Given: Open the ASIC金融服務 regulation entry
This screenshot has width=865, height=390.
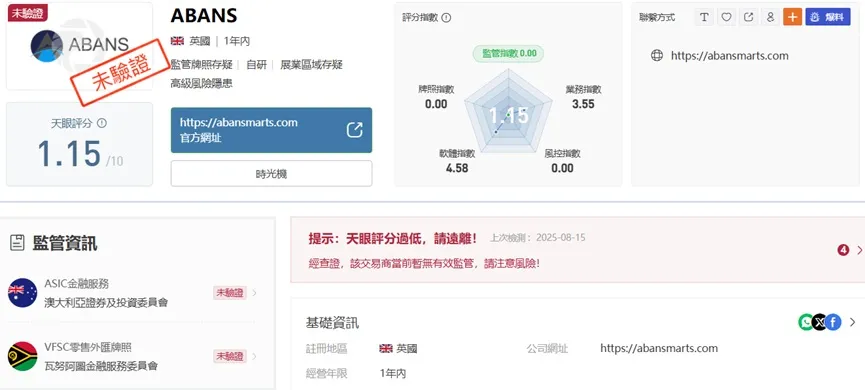Looking at the screenshot, I should pyautogui.click(x=132, y=293).
